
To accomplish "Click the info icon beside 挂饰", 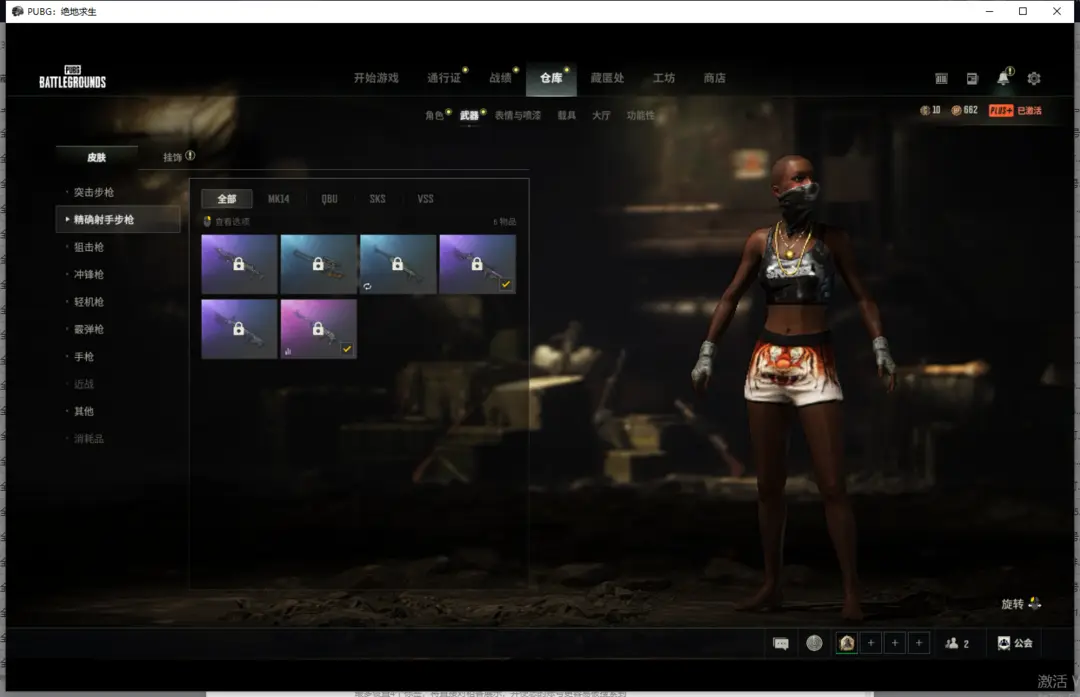I will [x=190, y=156].
